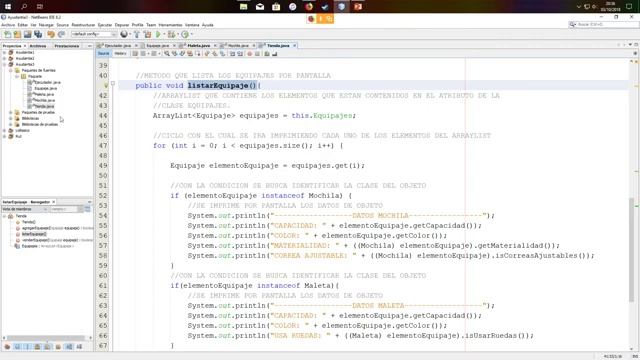Image resolution: width=640 pixels, height=360 pixels.
Task: Toggle Show Static Members filter in Navigator
Action: (x=27, y=347)
